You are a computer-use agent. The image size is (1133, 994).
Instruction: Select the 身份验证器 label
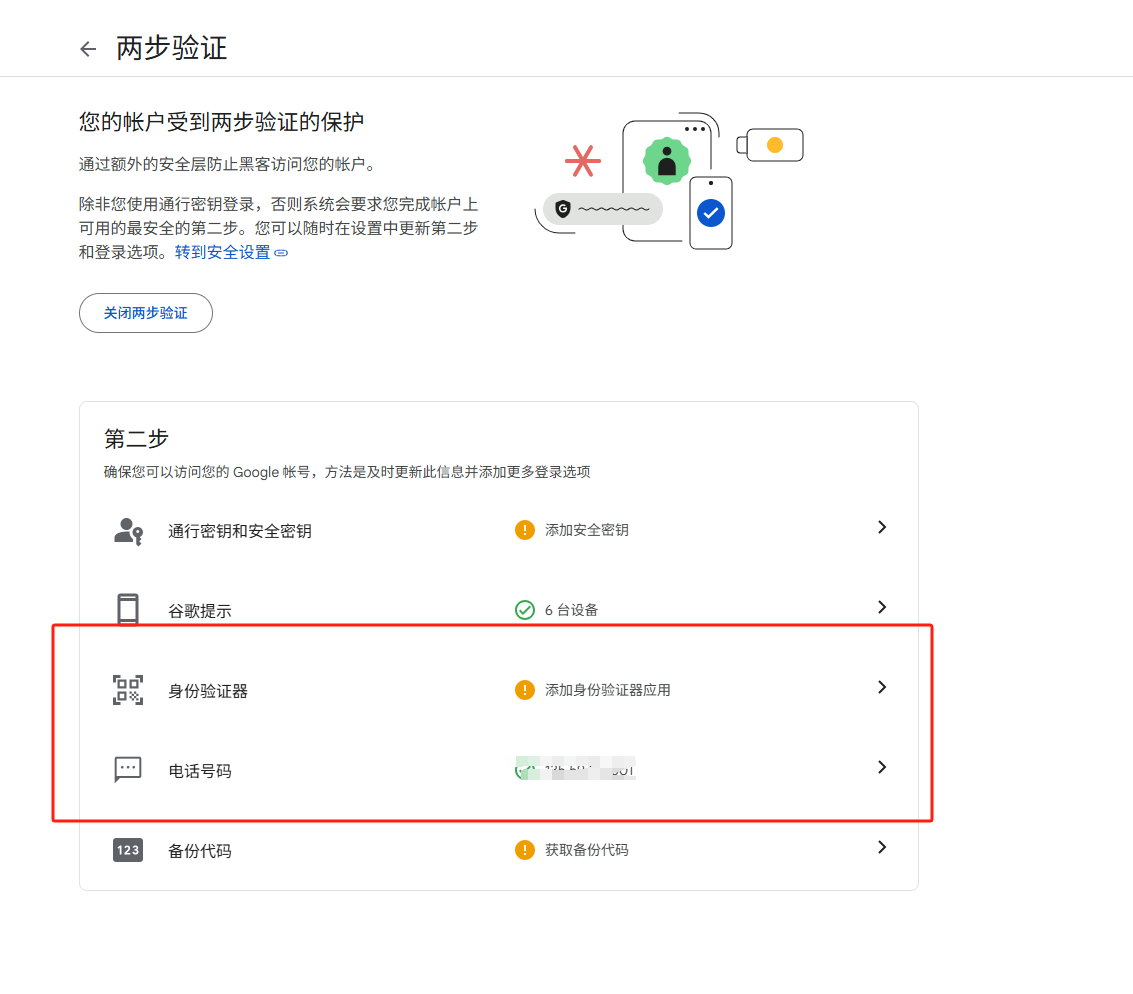pyautogui.click(x=208, y=691)
